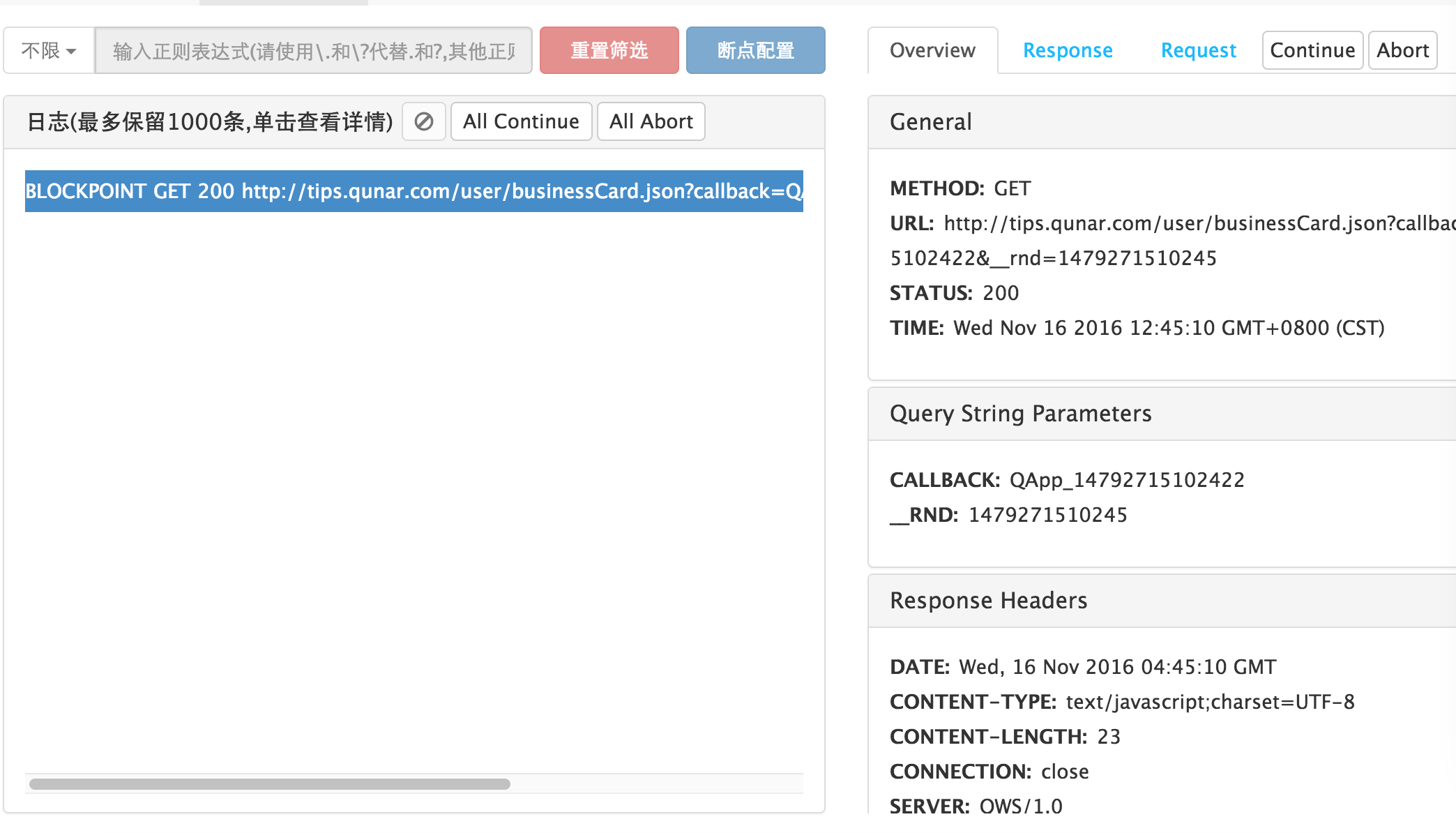Screen dimensions: 1456x833
Task: Open the Request tab
Action: tap(1198, 50)
